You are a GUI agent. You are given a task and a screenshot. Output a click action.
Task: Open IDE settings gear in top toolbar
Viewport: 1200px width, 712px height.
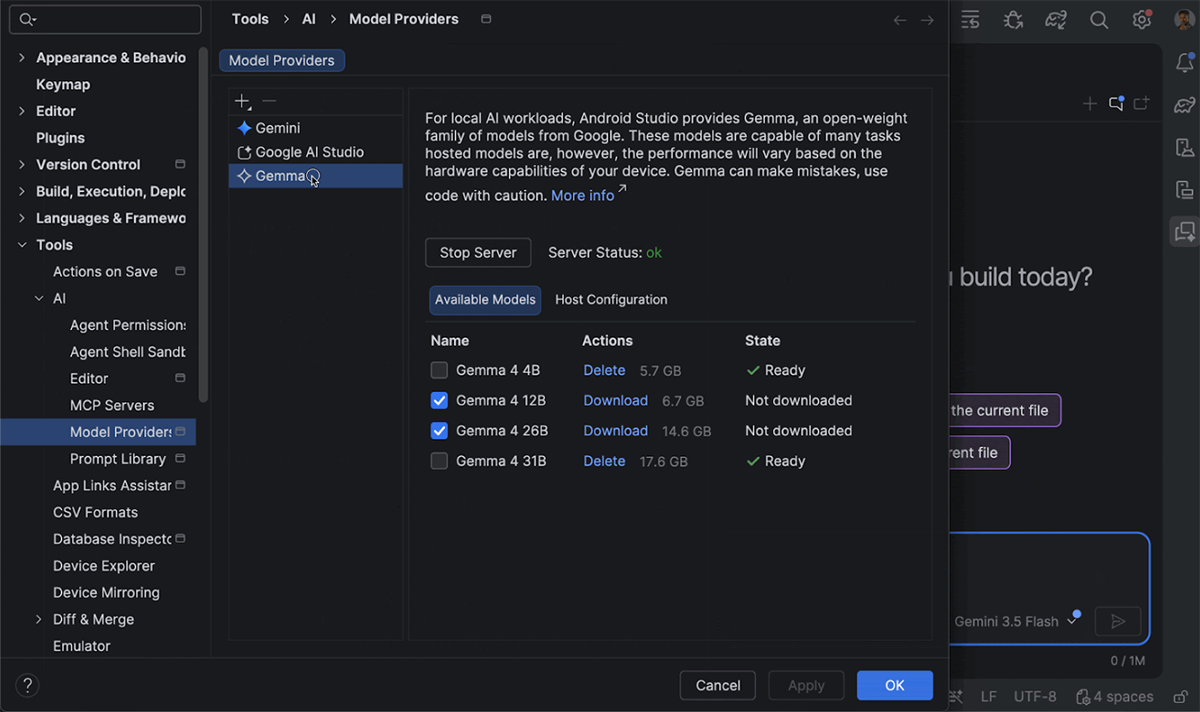[1142, 20]
